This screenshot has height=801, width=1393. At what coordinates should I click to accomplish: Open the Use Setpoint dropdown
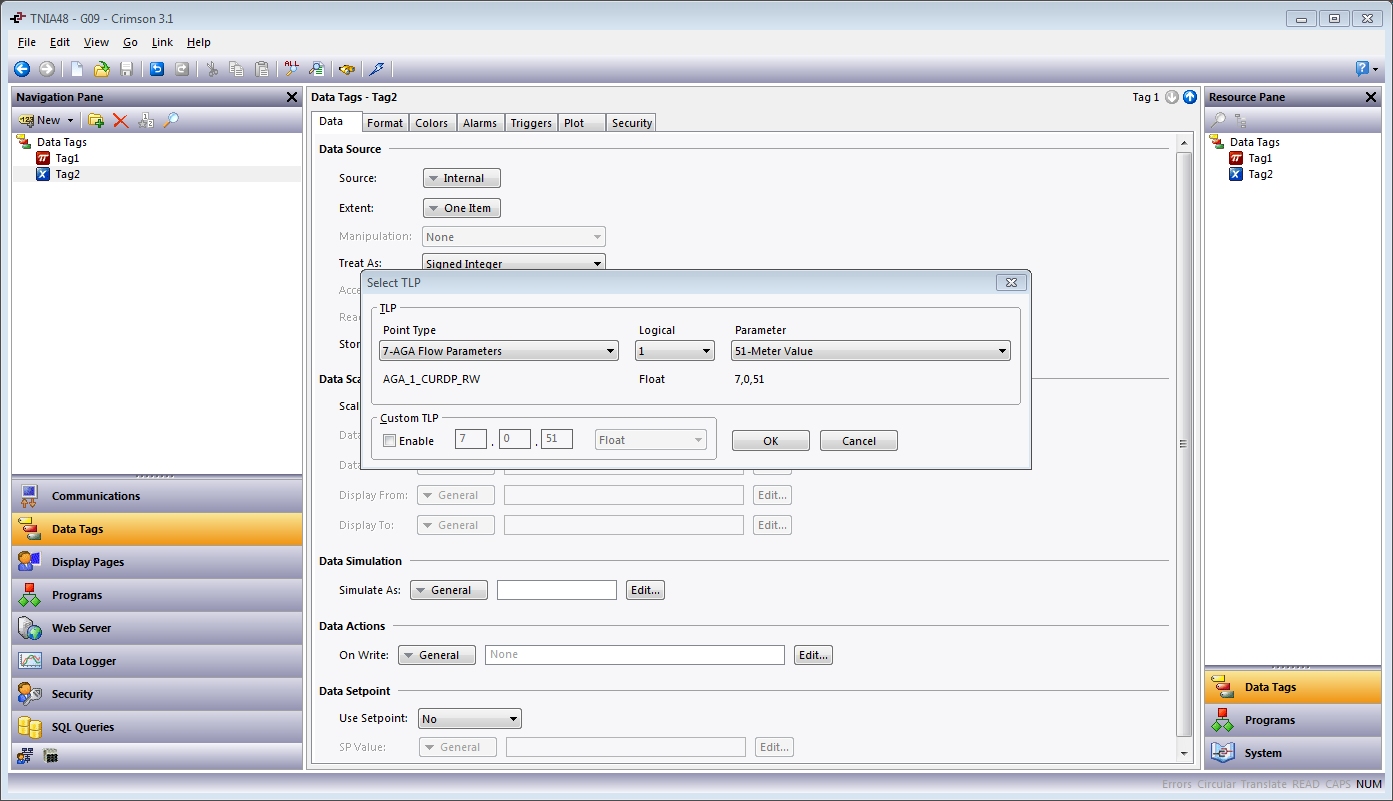pyautogui.click(x=470, y=719)
